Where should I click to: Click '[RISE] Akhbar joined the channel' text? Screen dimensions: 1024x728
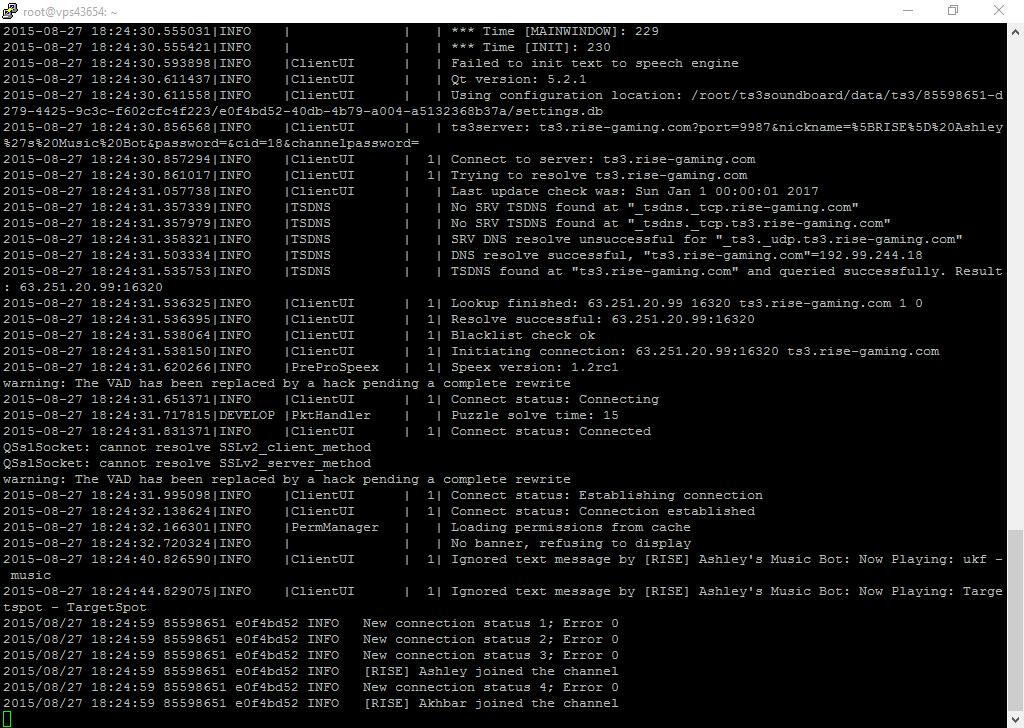point(490,703)
